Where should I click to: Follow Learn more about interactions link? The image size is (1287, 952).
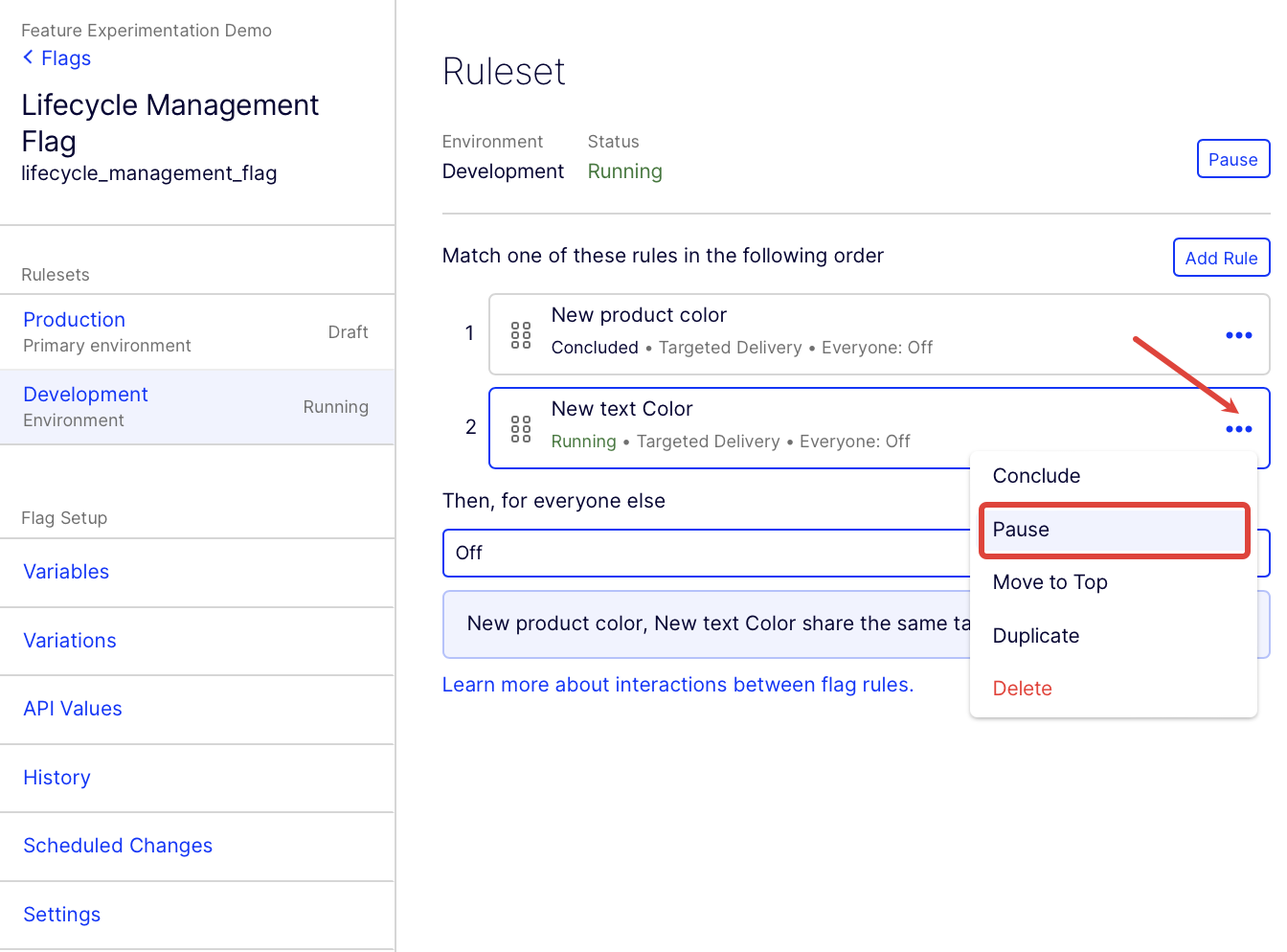(x=677, y=685)
